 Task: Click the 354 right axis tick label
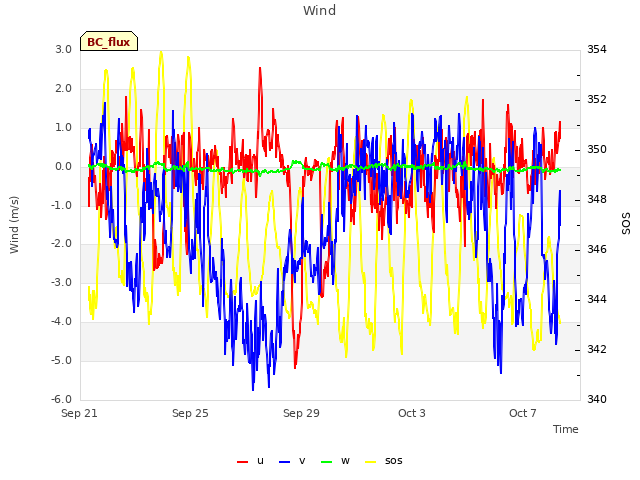[597, 49]
